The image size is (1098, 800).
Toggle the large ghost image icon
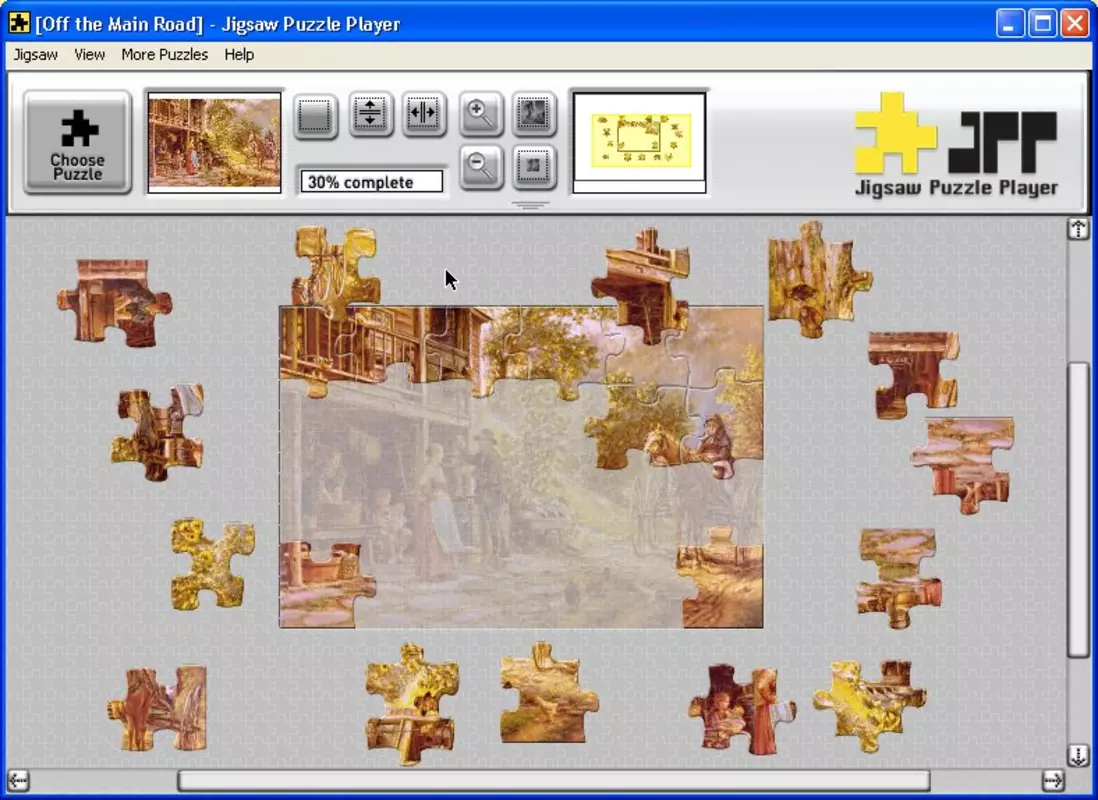[x=534, y=113]
